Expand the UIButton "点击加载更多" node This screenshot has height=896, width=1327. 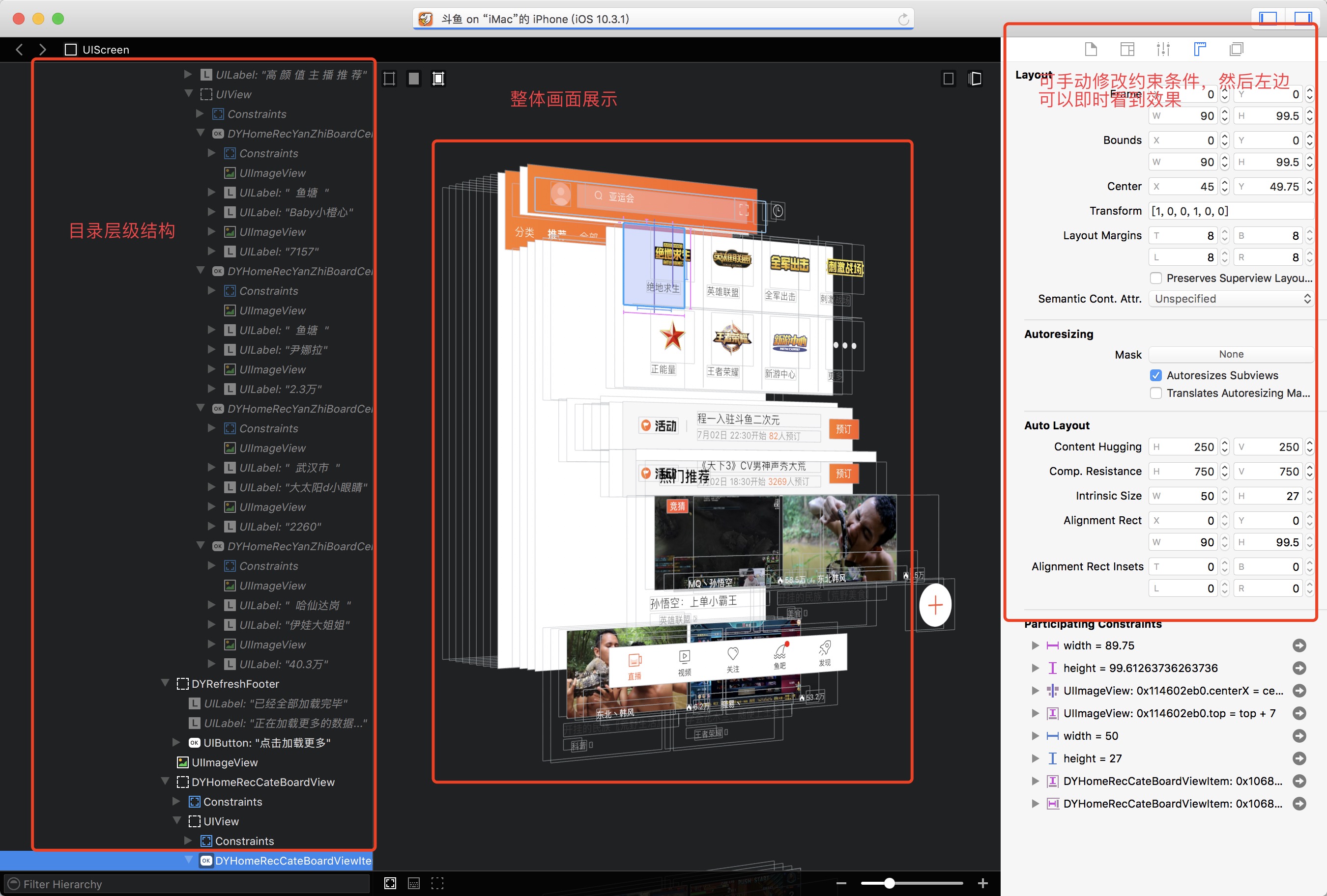176,742
